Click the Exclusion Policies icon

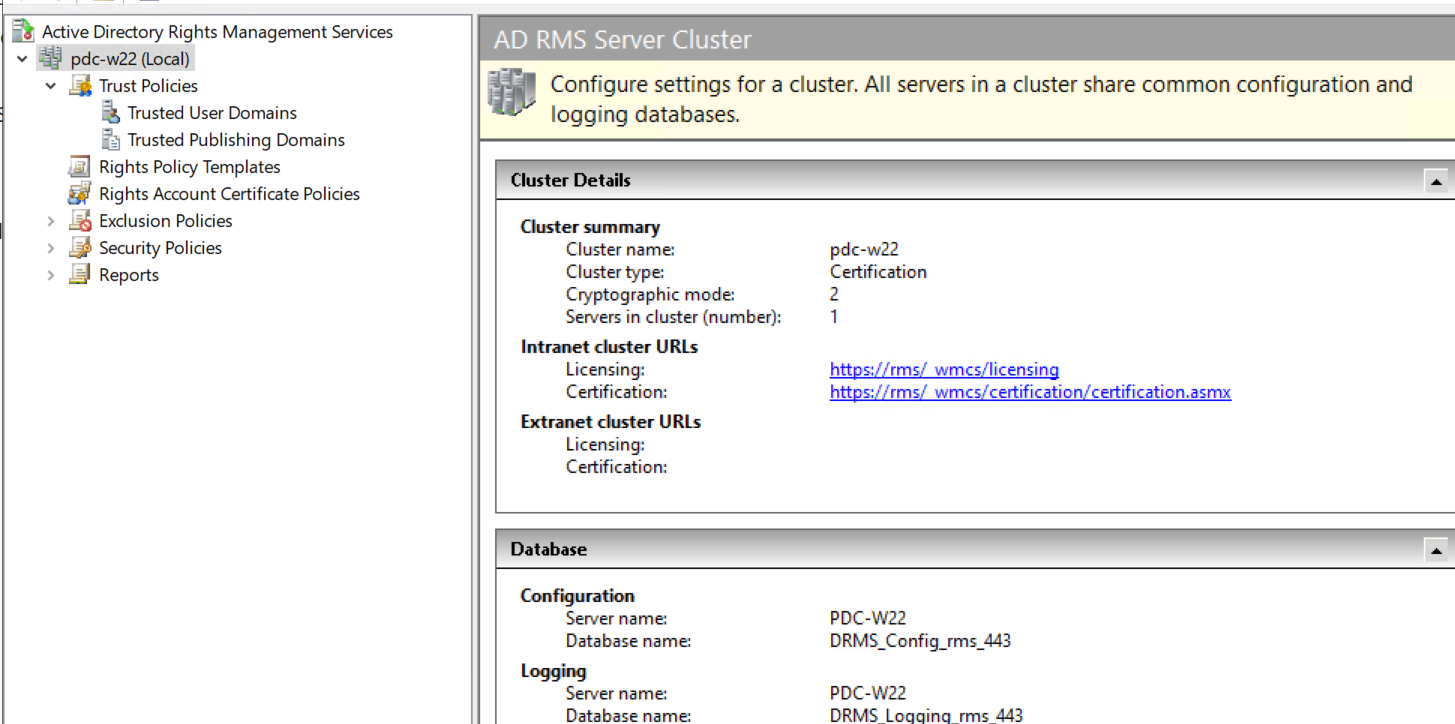(80, 221)
